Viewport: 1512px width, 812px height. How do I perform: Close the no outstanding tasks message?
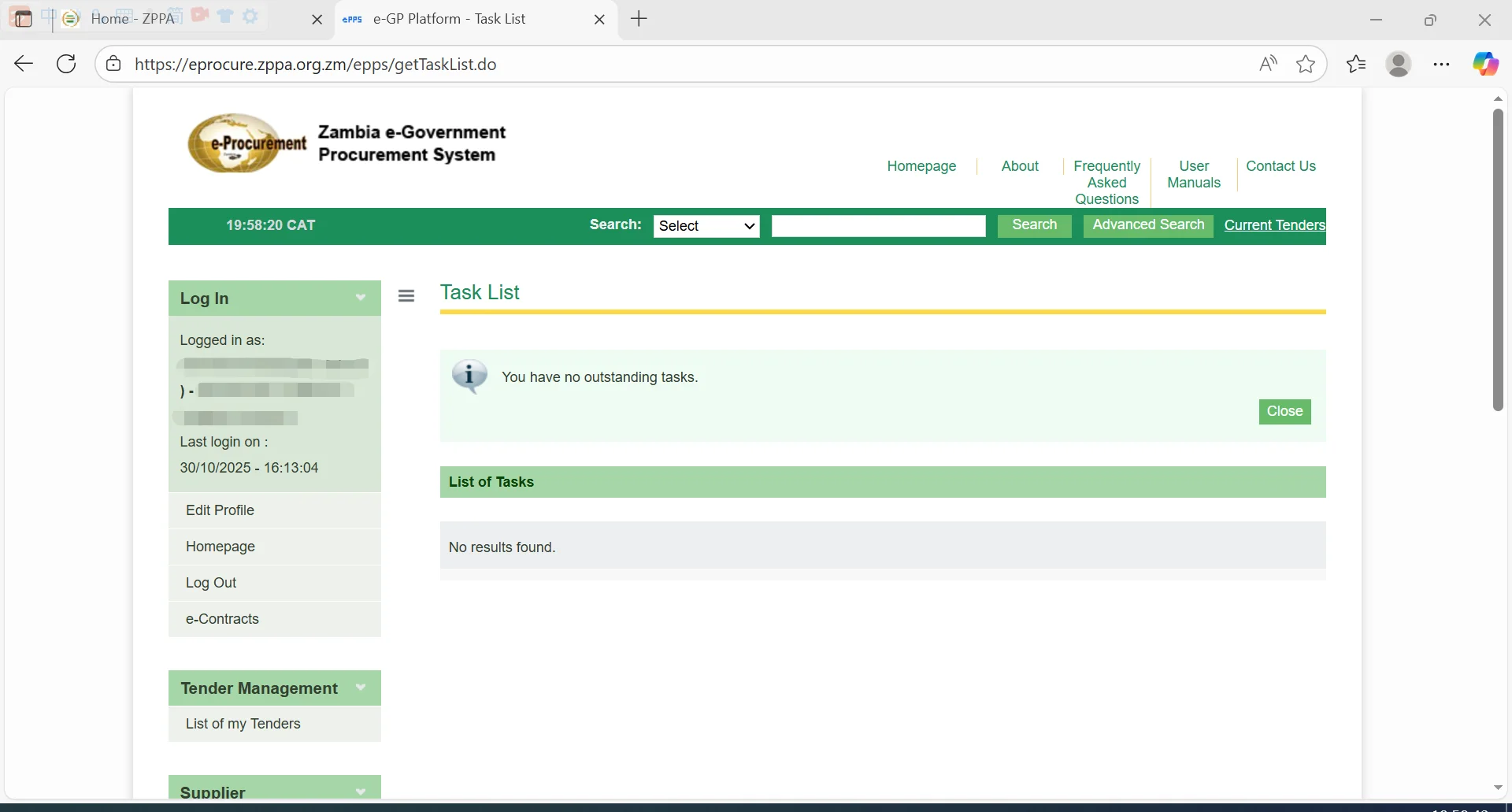[x=1284, y=412]
